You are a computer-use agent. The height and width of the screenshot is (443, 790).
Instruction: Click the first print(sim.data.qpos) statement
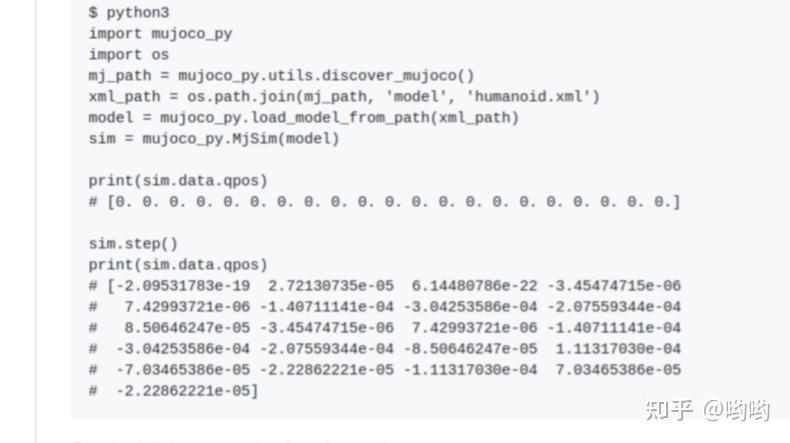coord(178,181)
